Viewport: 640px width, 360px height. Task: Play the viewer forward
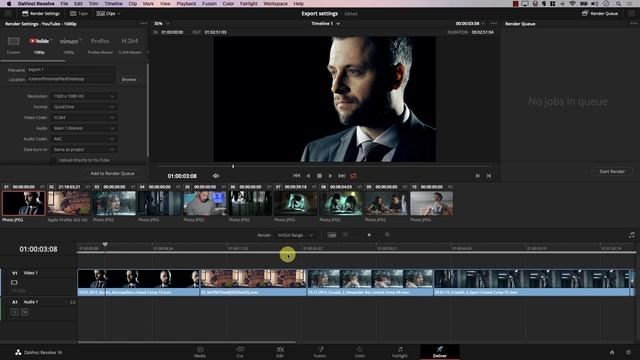330,176
